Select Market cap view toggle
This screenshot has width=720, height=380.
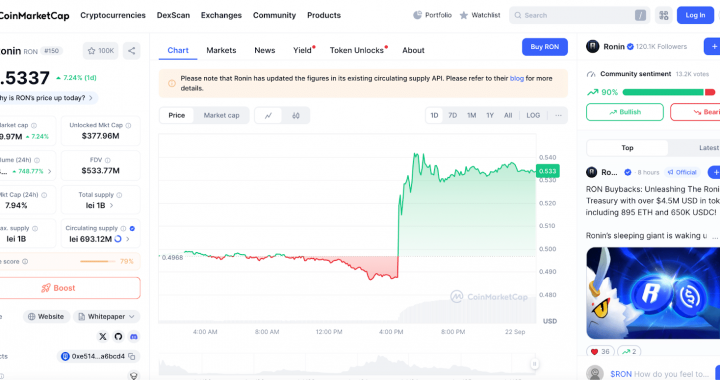[221, 115]
